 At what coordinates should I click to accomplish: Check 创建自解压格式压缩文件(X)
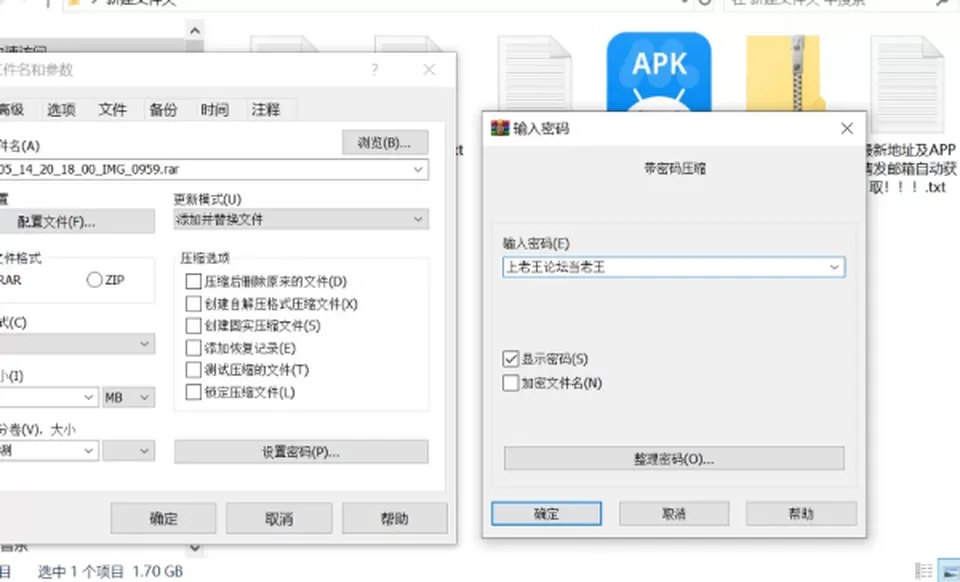pyautogui.click(x=193, y=304)
